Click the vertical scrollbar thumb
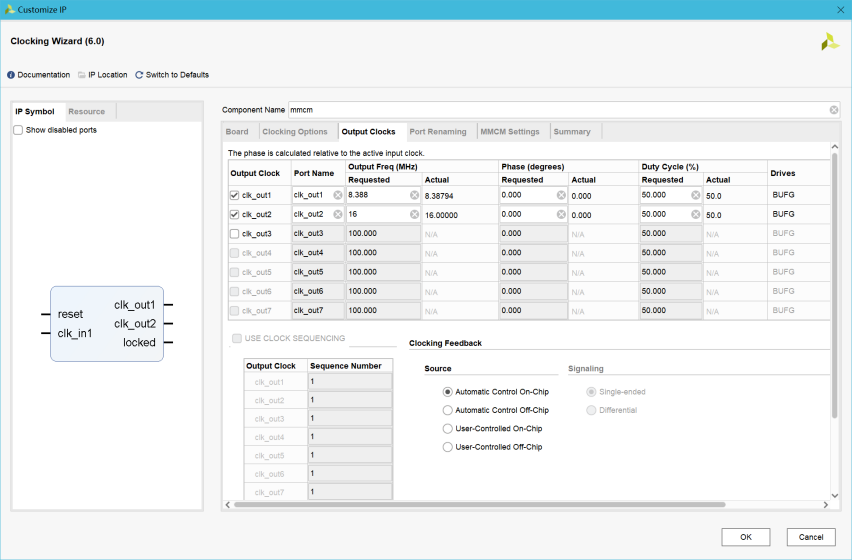The image size is (852, 560). pos(835,286)
